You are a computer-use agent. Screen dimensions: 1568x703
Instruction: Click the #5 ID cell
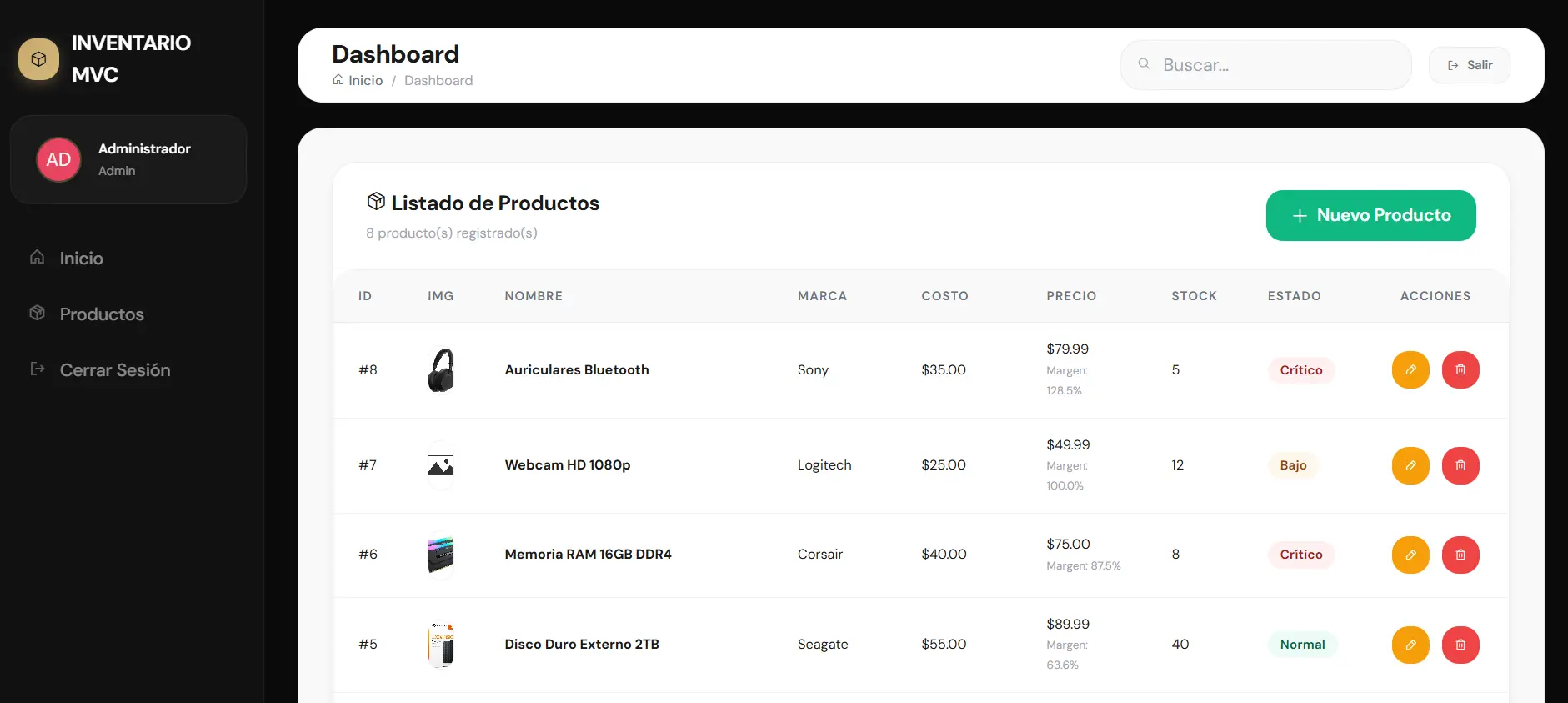pos(368,645)
